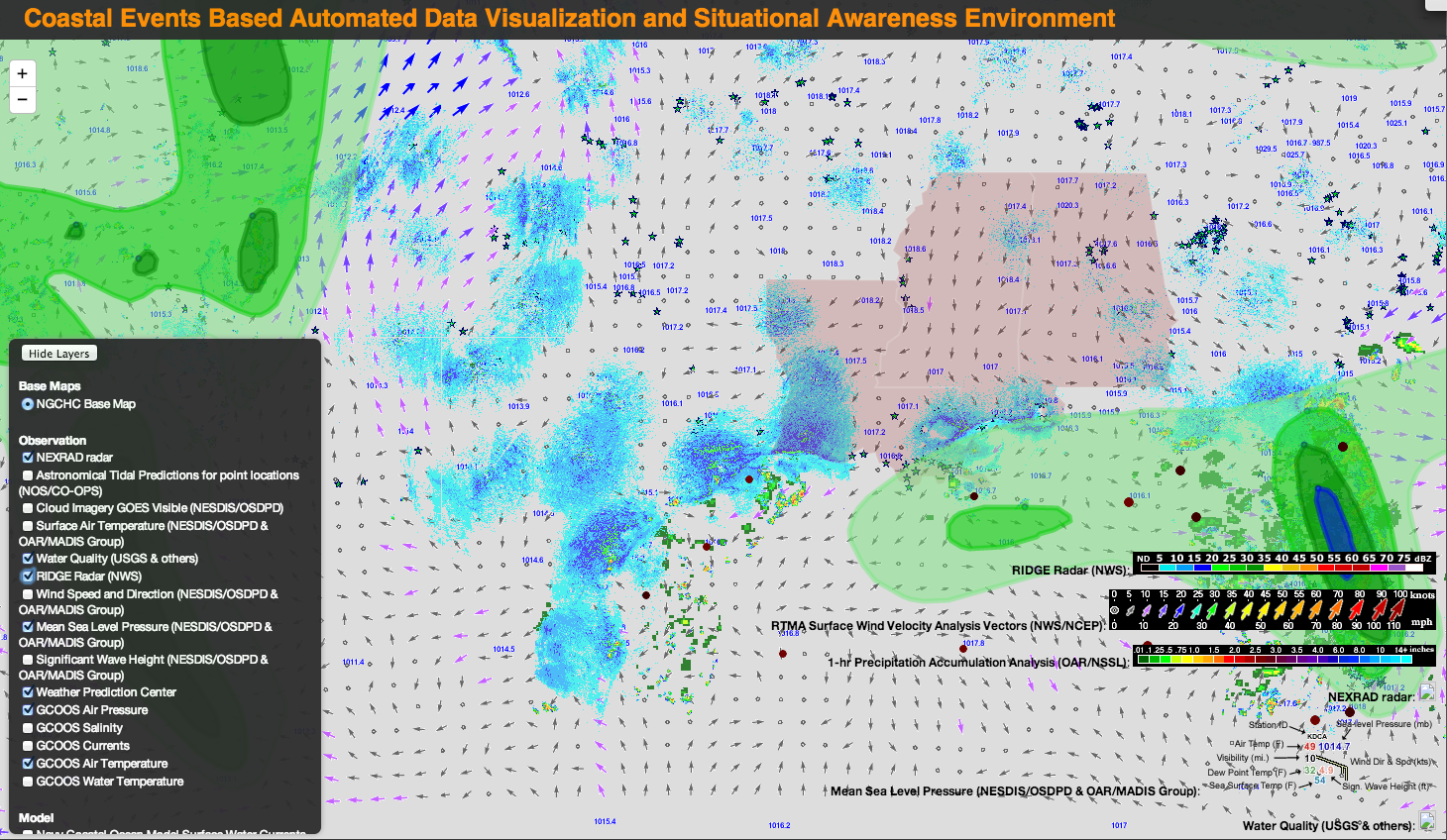Click the Model section heading
Screen dimensions: 1447x840
[36, 818]
